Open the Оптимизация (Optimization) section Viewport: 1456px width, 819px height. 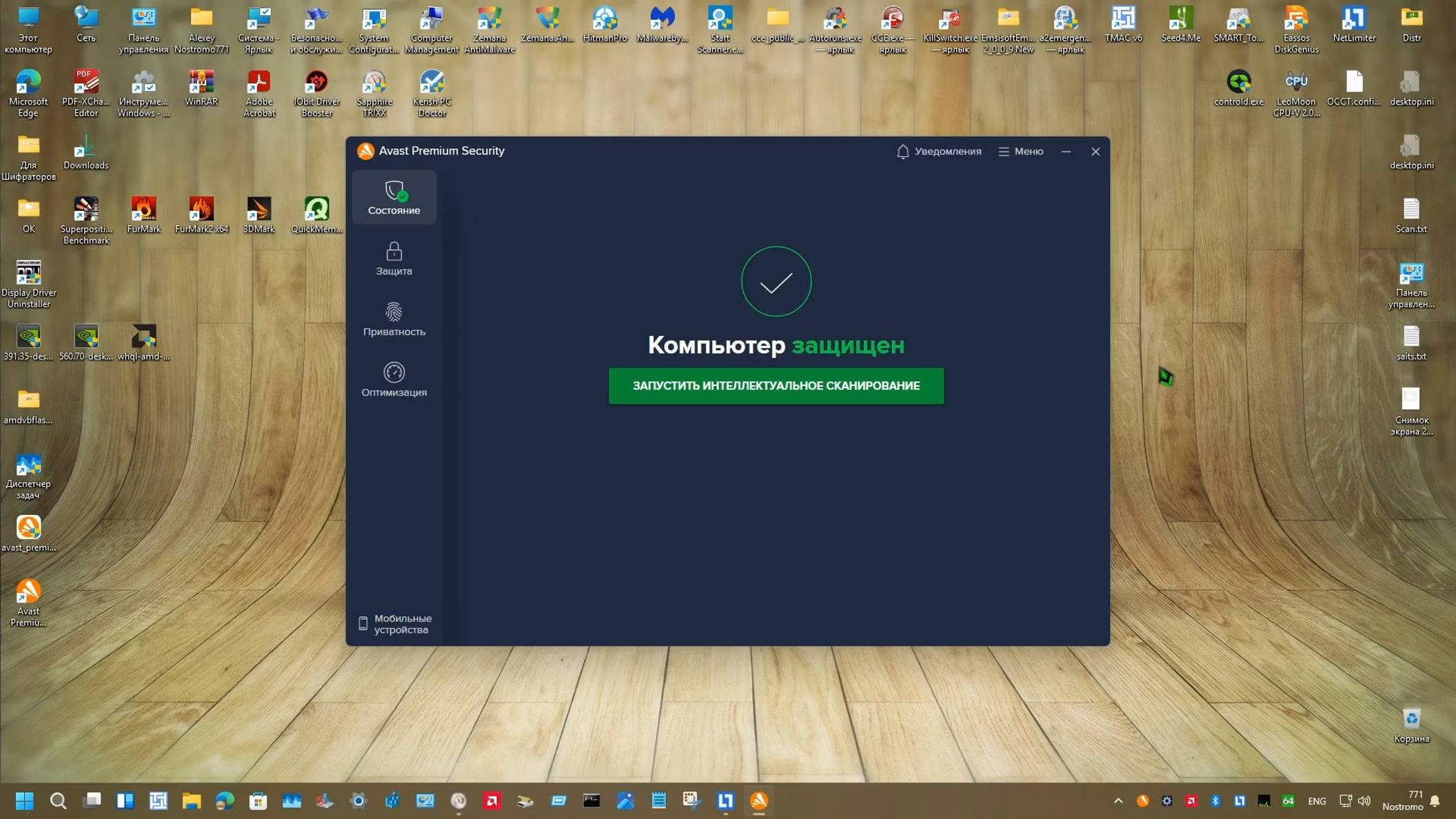(394, 378)
